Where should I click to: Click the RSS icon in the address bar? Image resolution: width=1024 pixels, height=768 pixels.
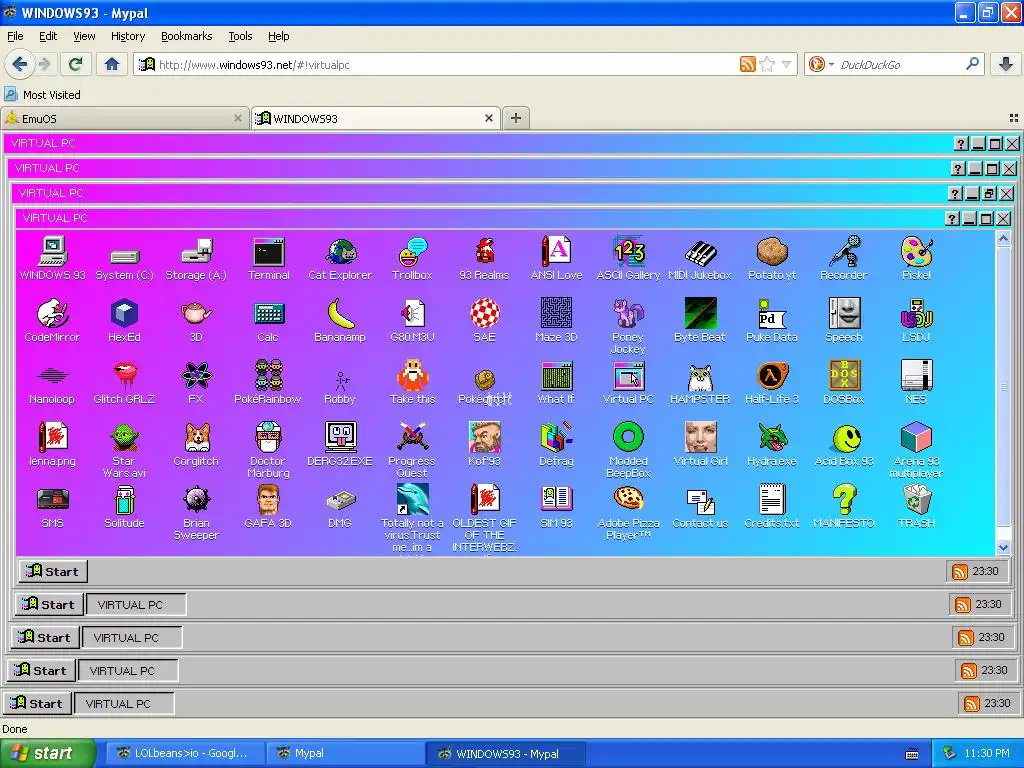point(748,64)
